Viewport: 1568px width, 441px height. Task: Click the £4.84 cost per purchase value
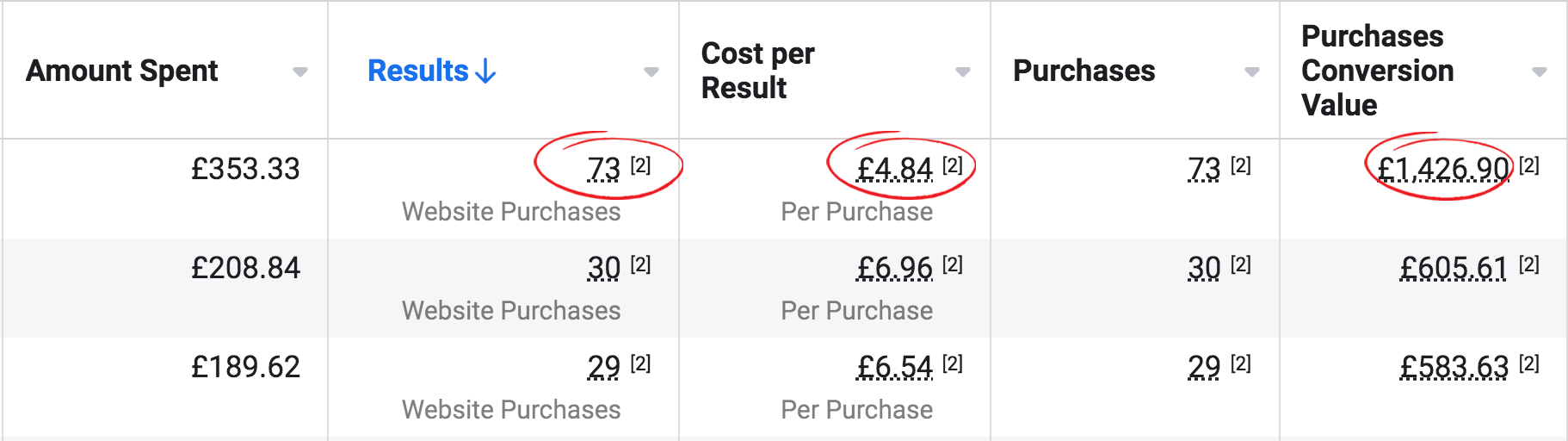point(894,169)
